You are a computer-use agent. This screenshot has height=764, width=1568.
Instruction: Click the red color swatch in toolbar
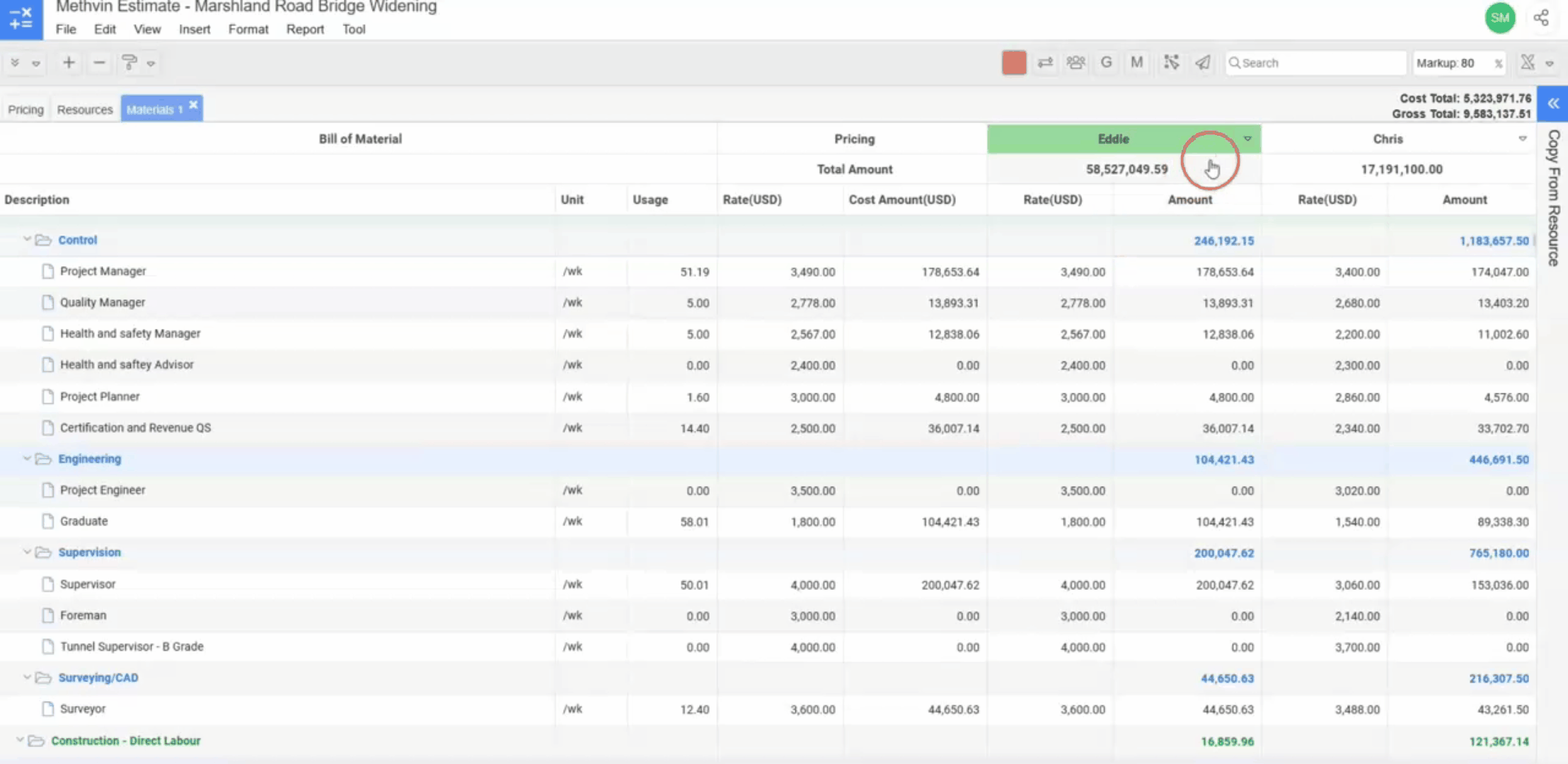click(x=1013, y=63)
